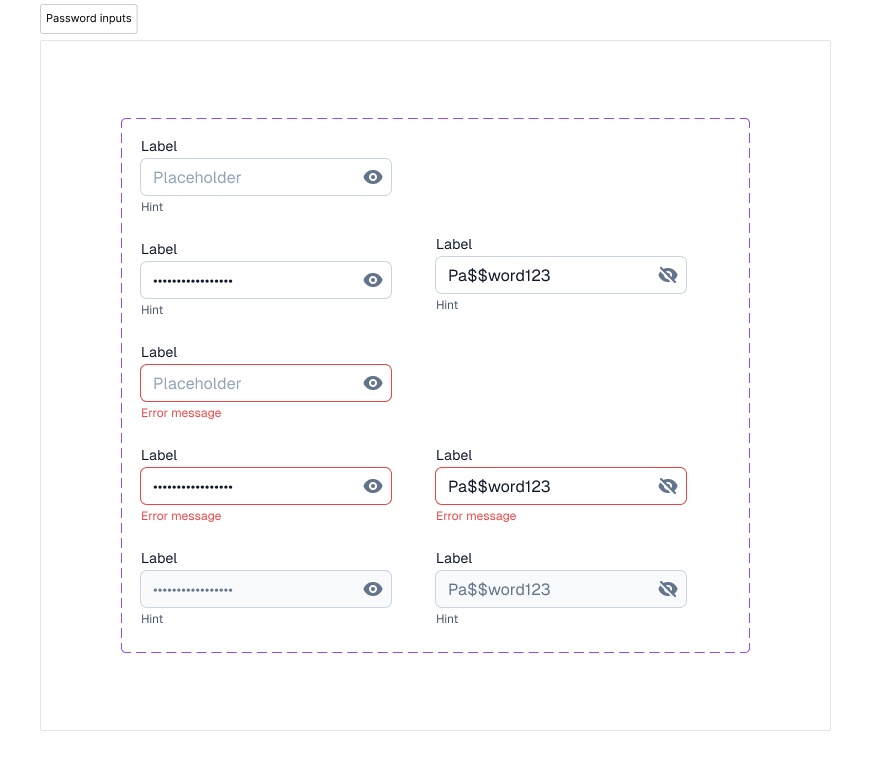
Task: Click the Error message under red Placeholder field
Action: coord(181,413)
